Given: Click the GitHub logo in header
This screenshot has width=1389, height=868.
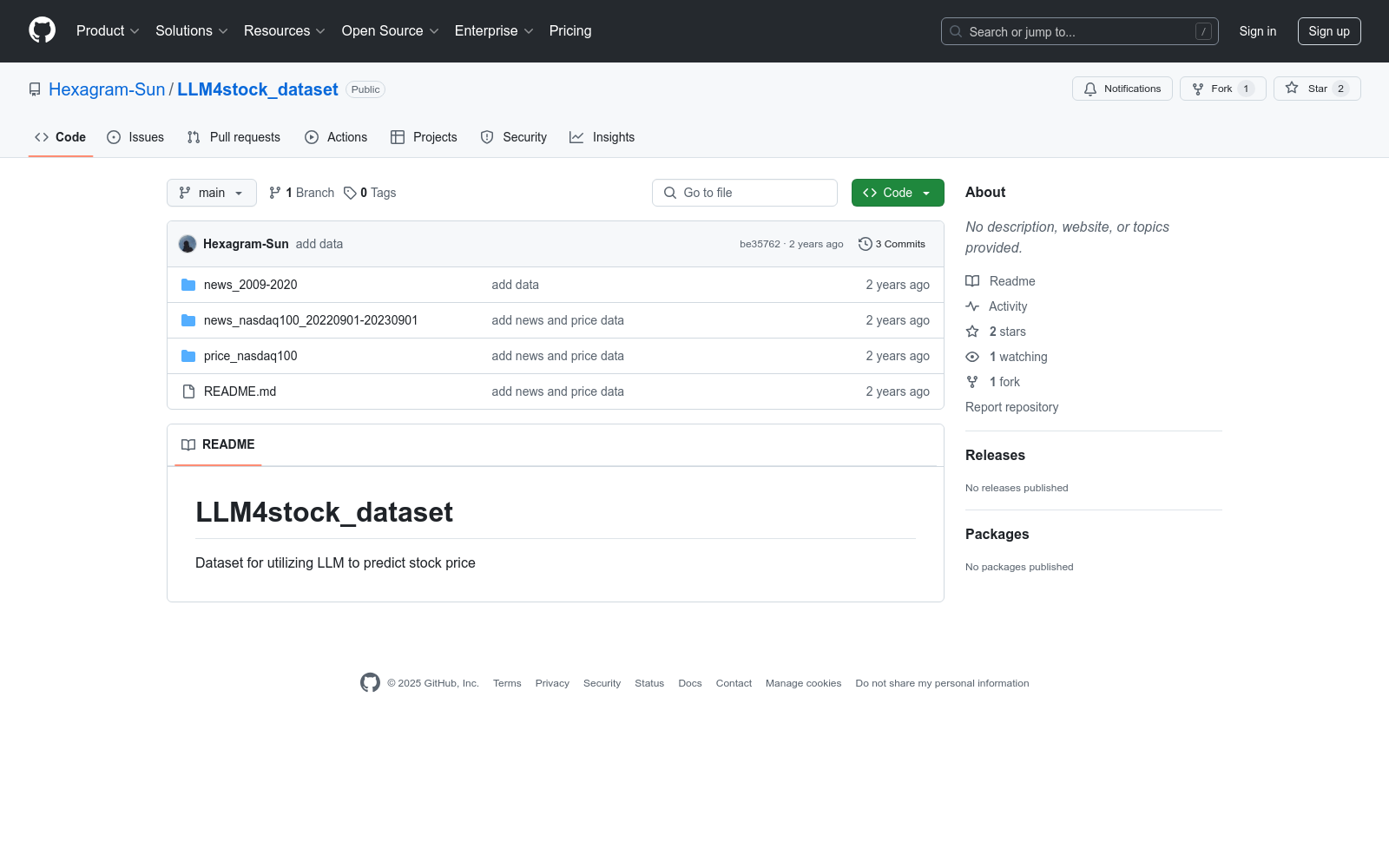Looking at the screenshot, I should (42, 30).
